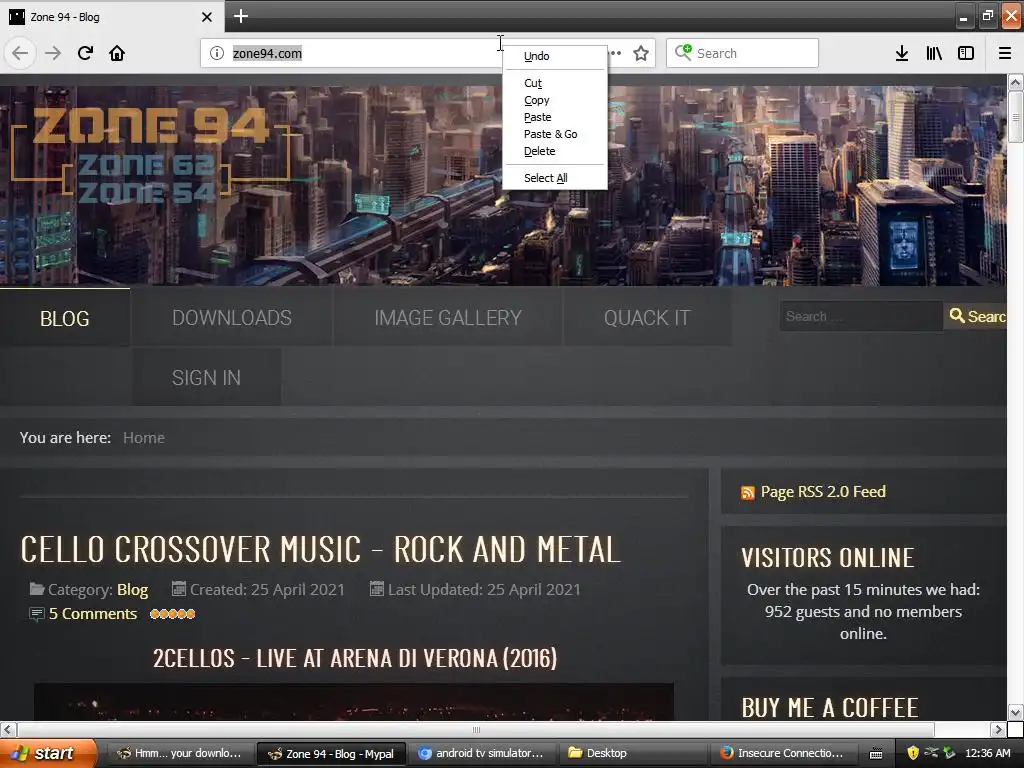This screenshot has width=1024, height=768.
Task: Open the IMAGE GALLERY navigation tab
Action: [x=448, y=317]
